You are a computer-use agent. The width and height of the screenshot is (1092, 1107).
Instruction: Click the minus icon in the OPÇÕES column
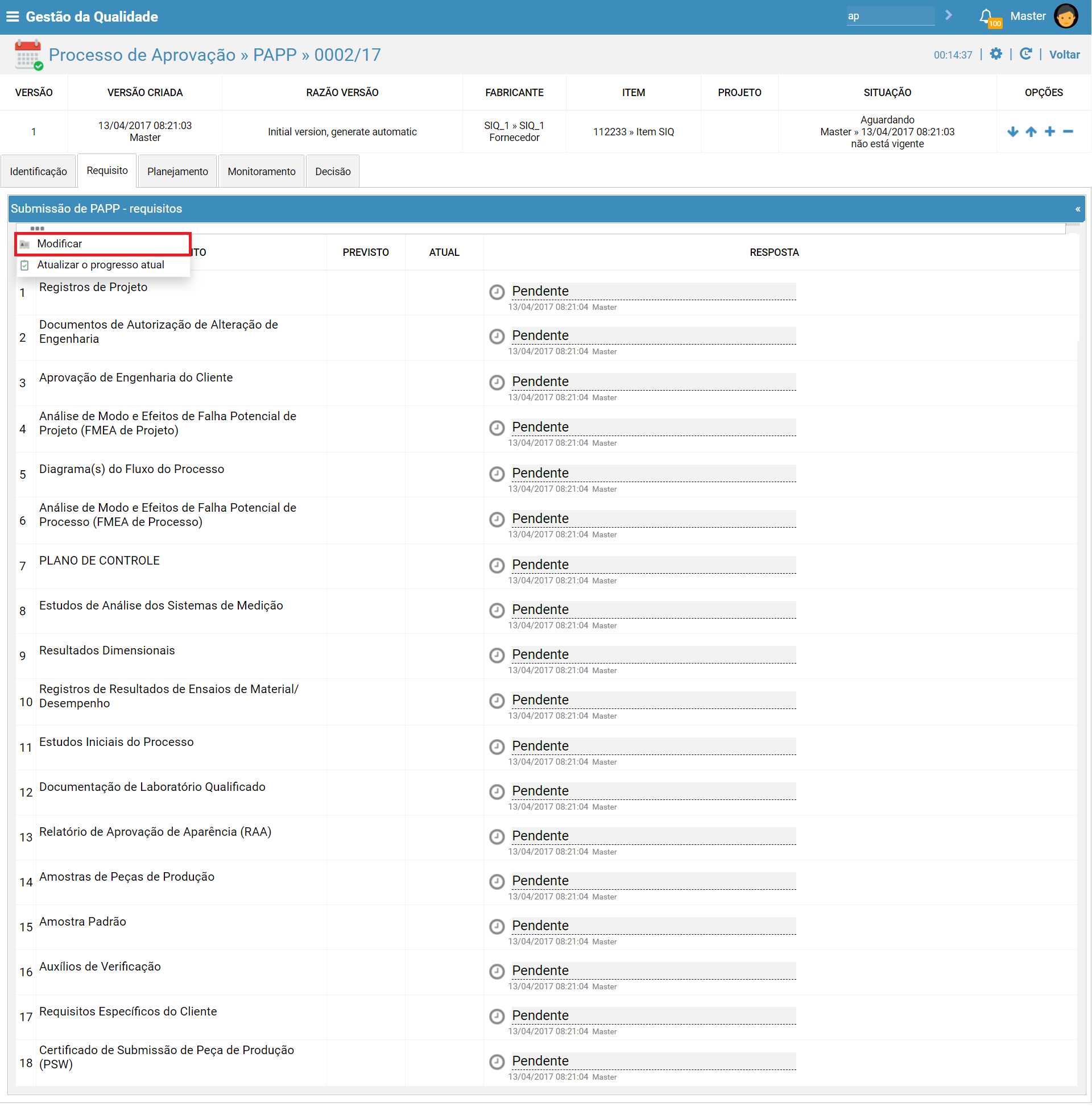tap(1068, 132)
